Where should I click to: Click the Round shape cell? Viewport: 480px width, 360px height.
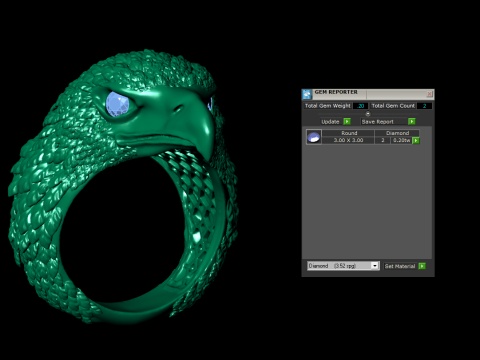coord(349,133)
